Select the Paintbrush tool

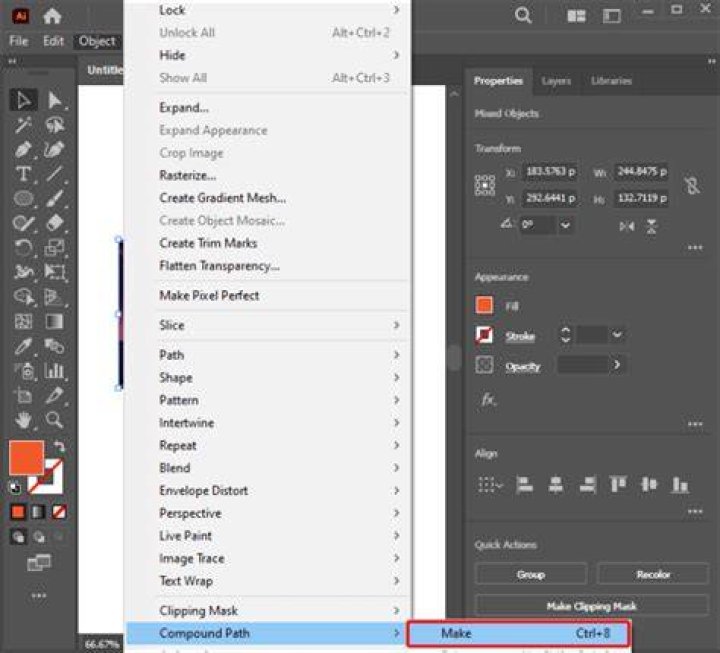tap(55, 198)
